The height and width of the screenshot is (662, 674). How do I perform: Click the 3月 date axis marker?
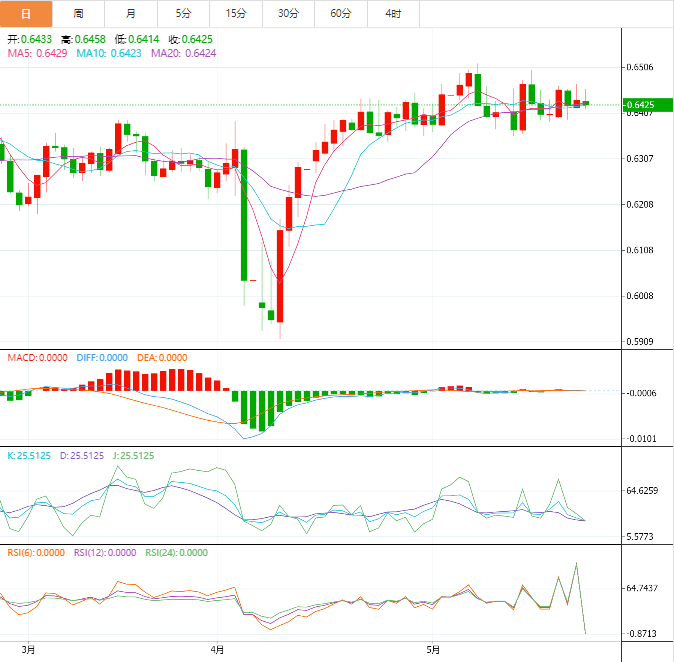click(28, 650)
